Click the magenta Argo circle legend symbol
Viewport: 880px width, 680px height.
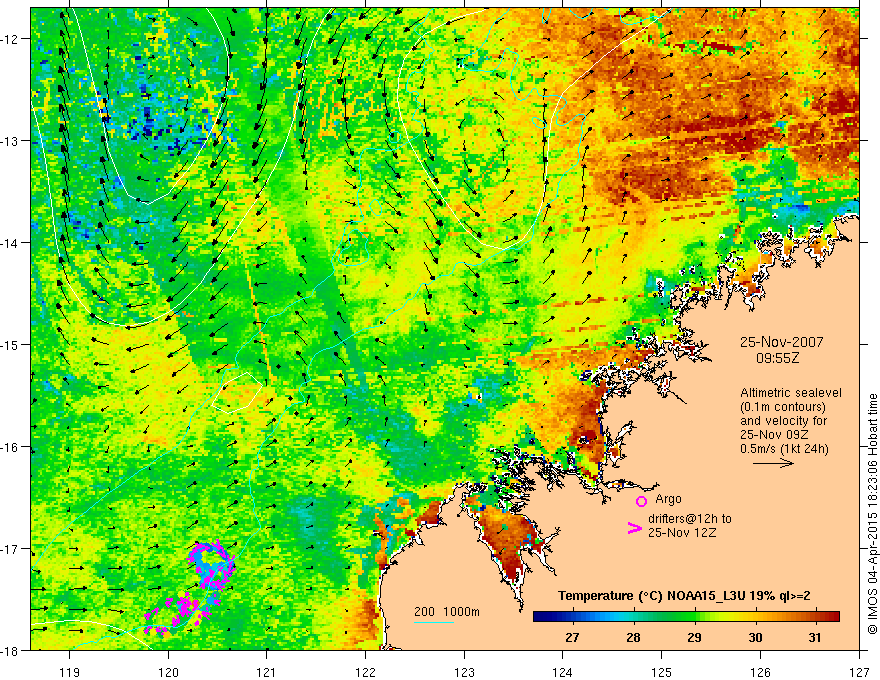[641, 501]
